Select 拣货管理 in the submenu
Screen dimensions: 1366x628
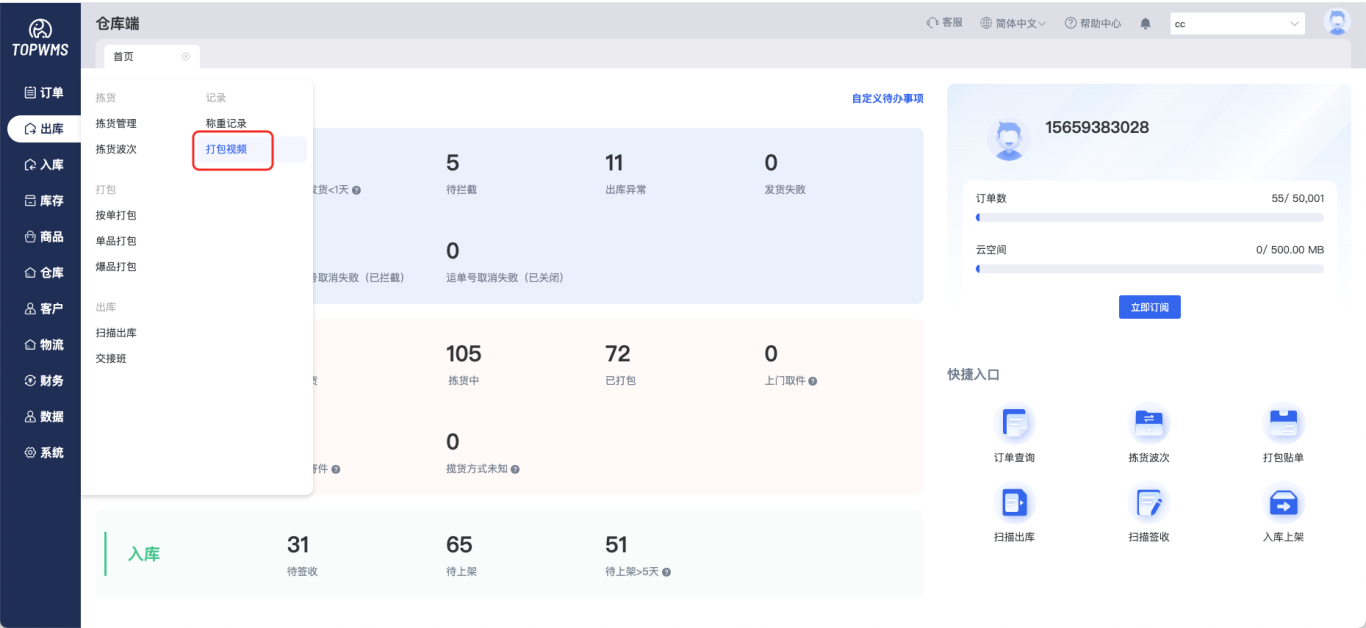116,124
